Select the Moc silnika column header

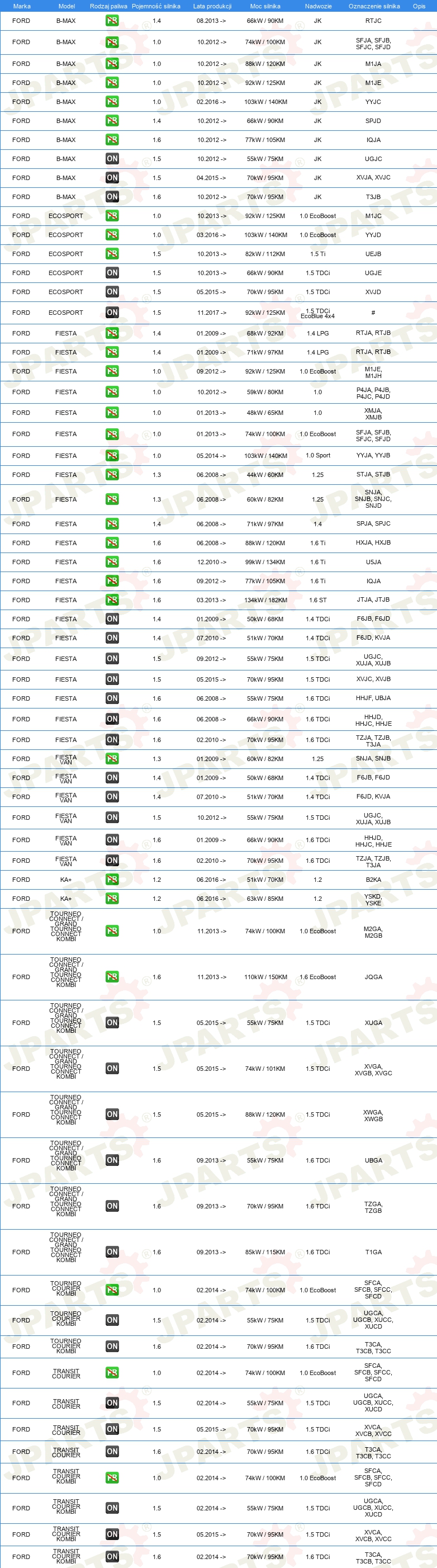coord(265,6)
